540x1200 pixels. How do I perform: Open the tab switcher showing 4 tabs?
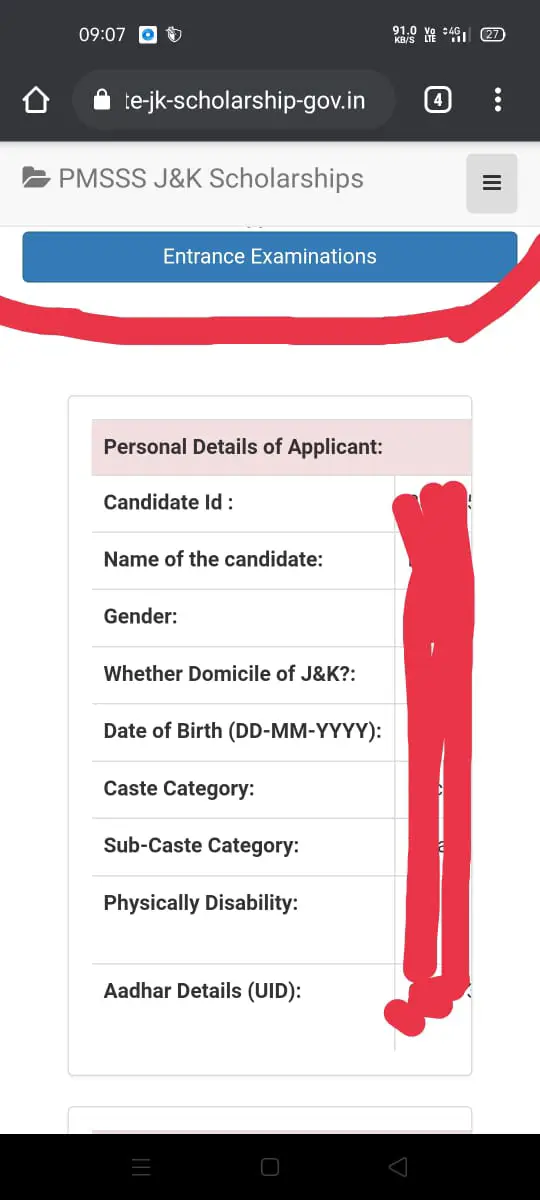437,100
